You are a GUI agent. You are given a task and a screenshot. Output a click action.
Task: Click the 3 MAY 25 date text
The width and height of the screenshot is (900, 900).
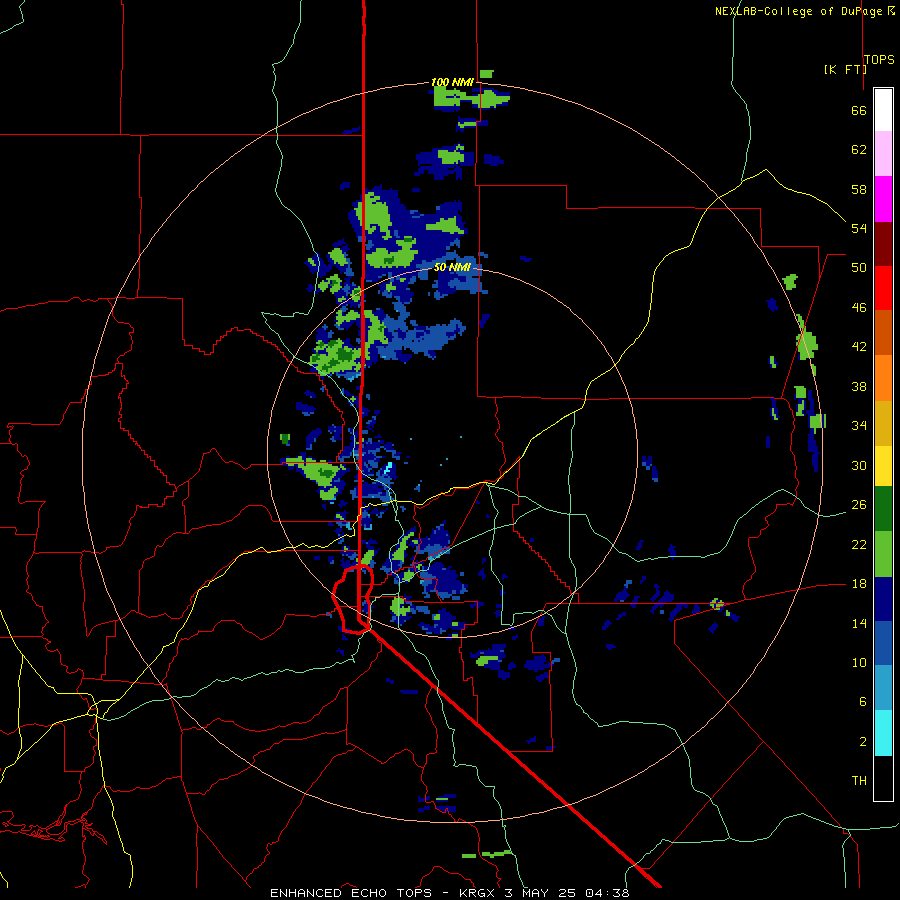tap(541, 893)
